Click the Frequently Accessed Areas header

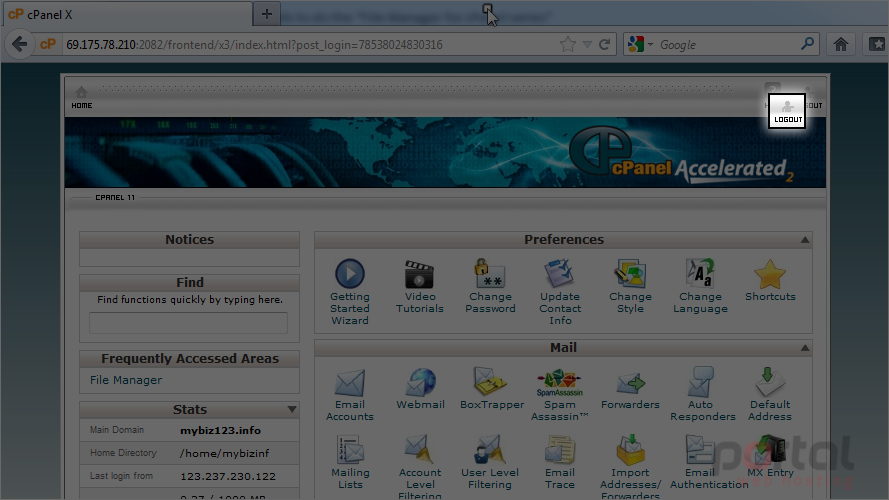tap(189, 358)
